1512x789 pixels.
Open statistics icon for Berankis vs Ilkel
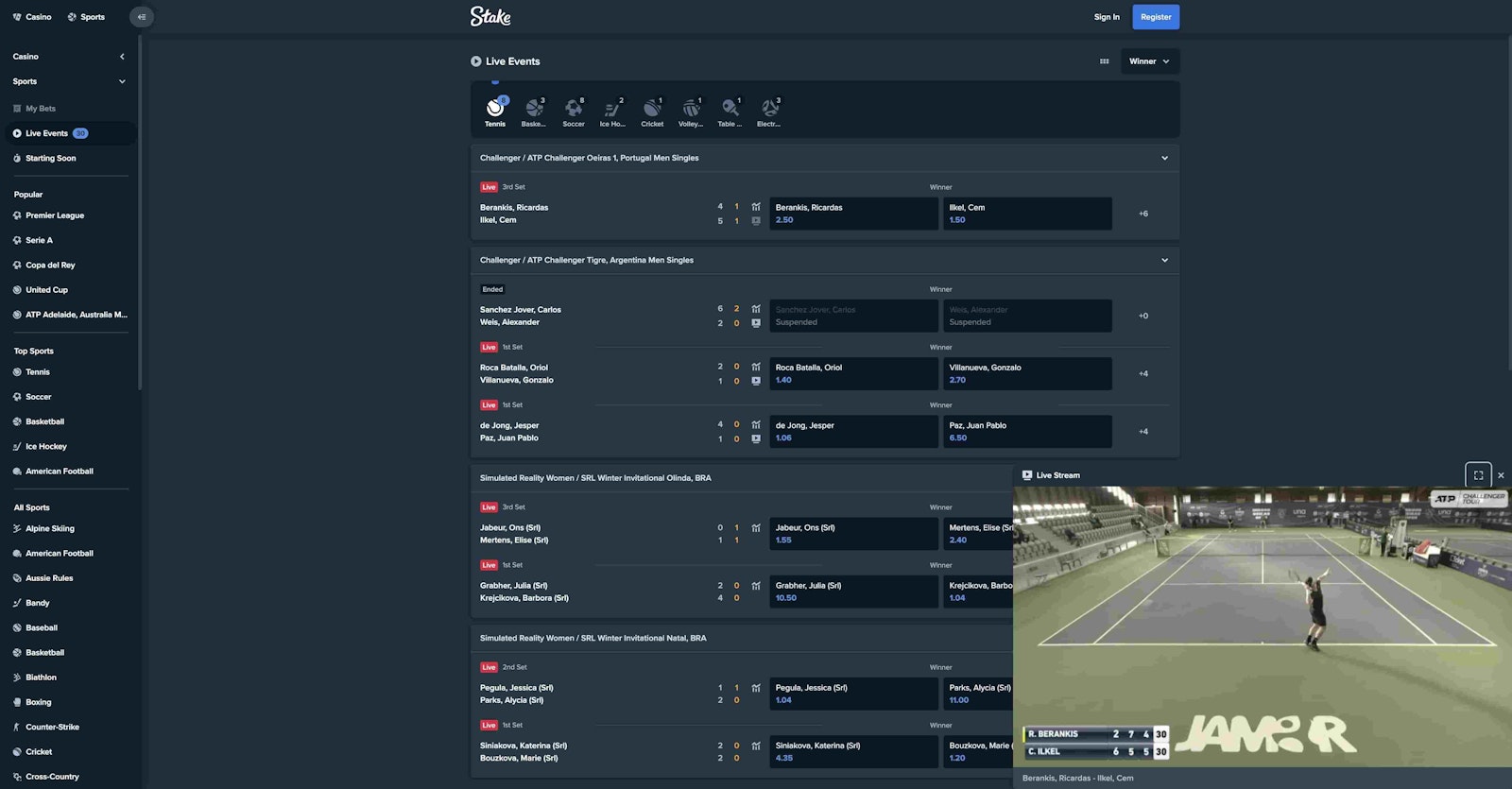pyautogui.click(x=756, y=207)
